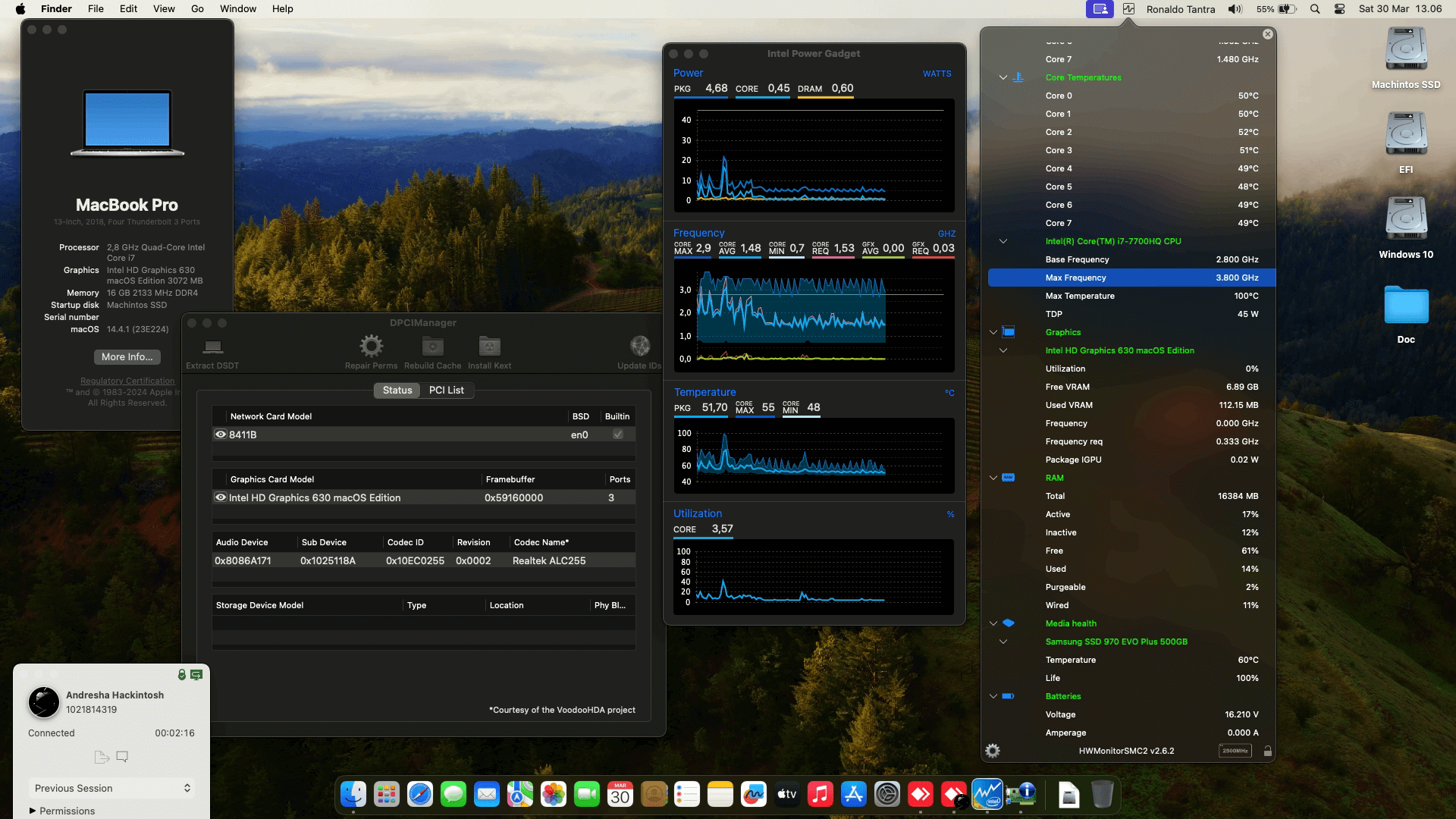Click Update IDs in DPCIManager
The image size is (1456, 819).
639,349
